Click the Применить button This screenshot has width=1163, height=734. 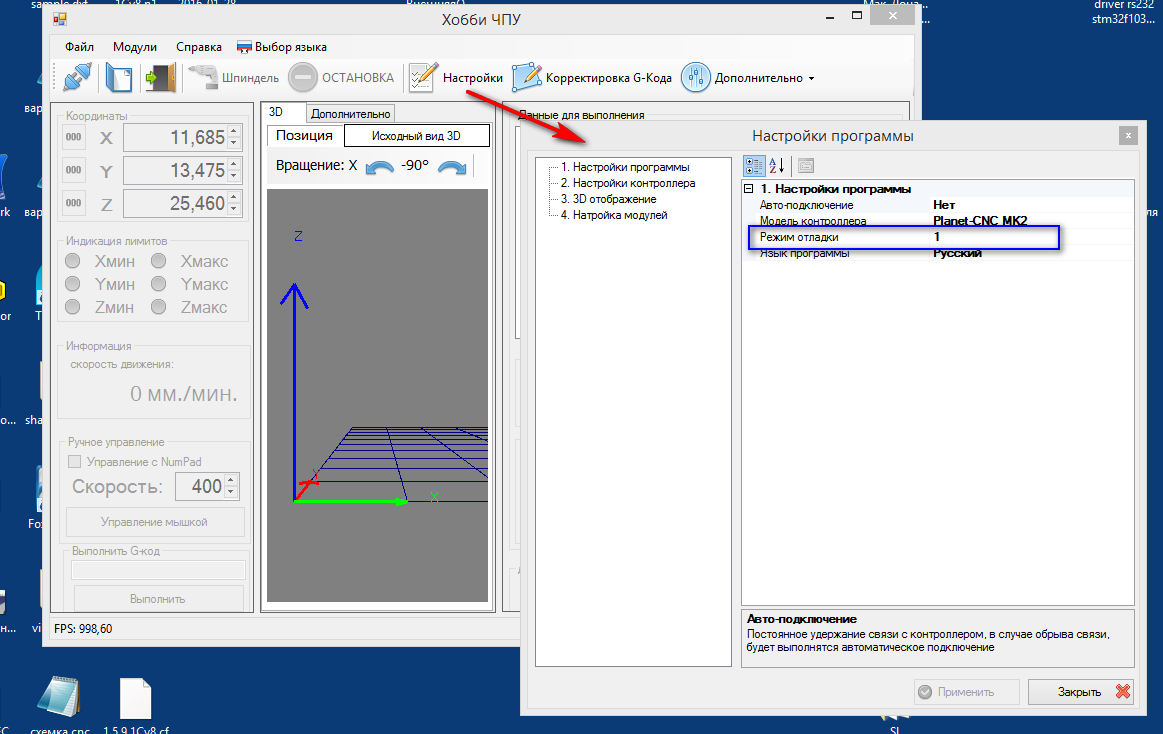966,692
